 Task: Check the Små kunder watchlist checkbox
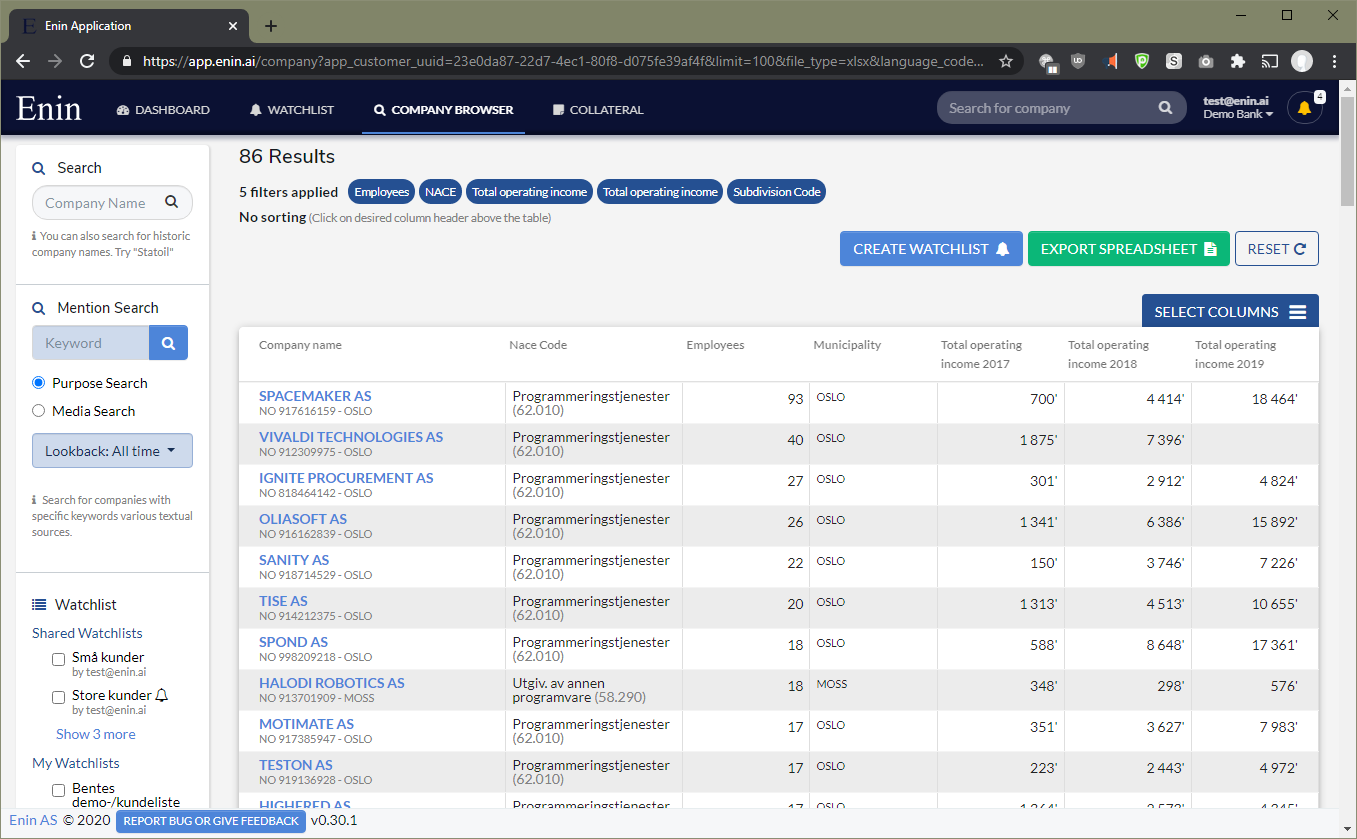tap(59, 659)
